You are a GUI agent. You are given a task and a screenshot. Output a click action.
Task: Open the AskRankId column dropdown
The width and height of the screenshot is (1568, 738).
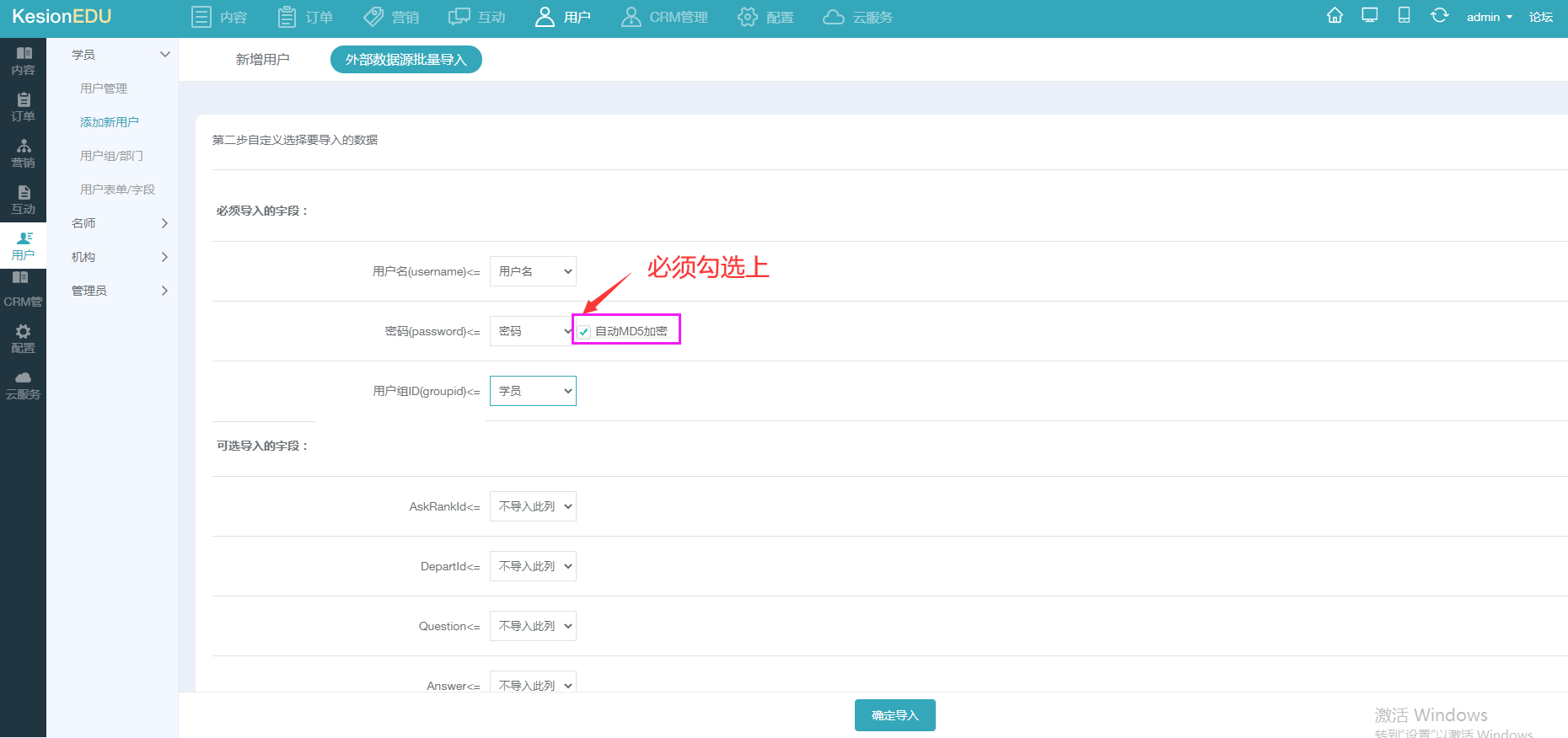(533, 506)
